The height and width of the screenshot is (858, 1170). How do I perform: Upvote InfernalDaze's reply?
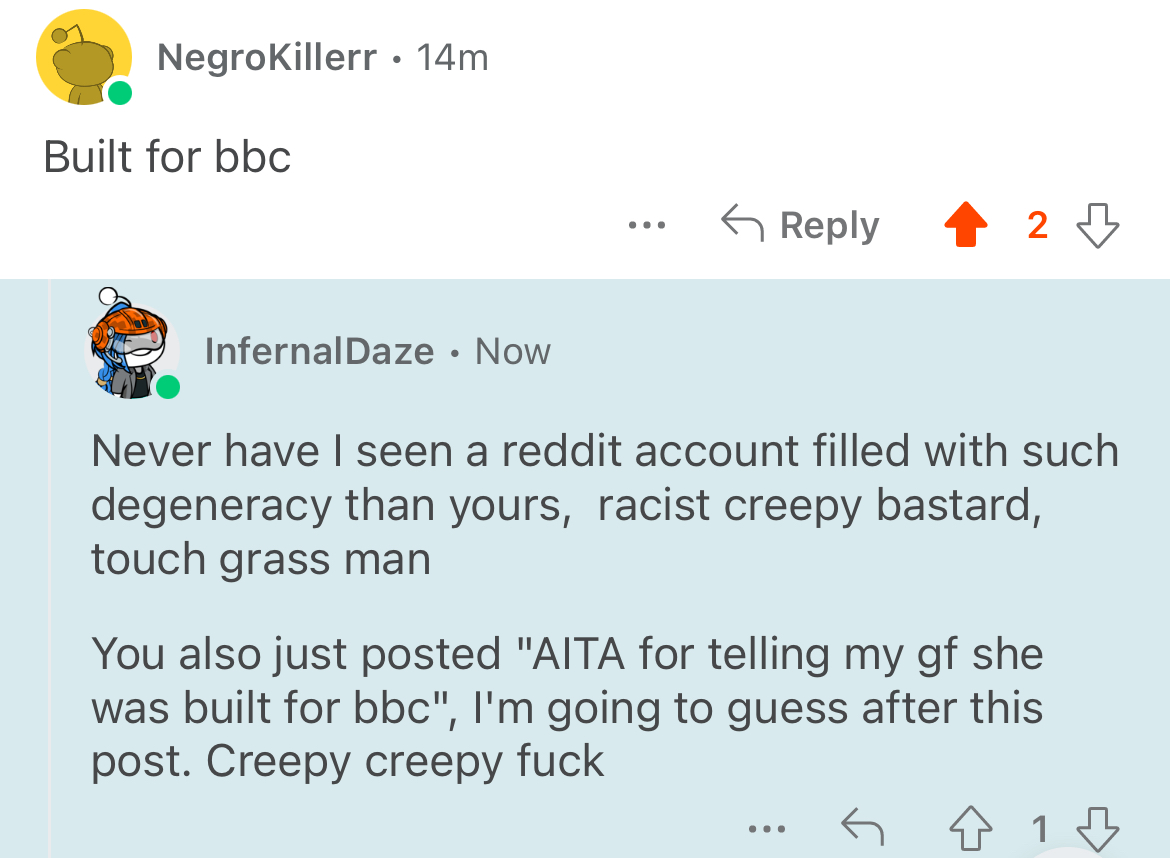tap(971, 828)
